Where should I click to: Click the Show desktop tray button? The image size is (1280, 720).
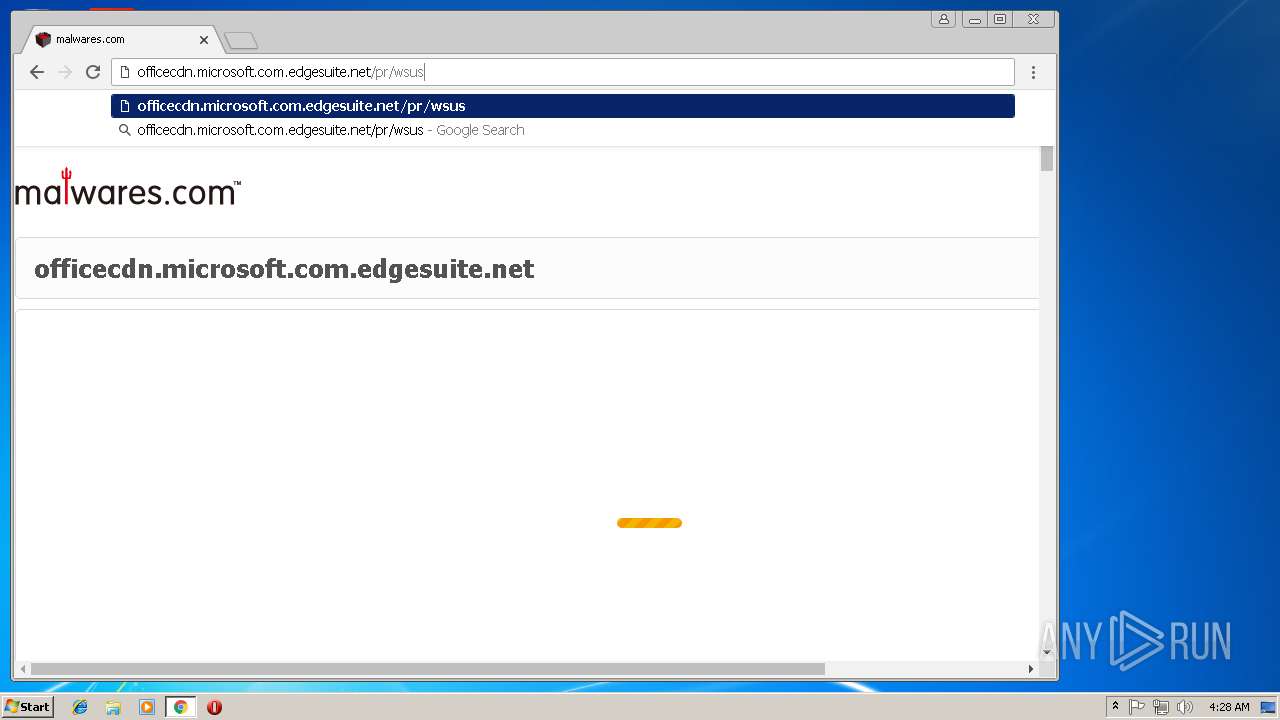1268,707
